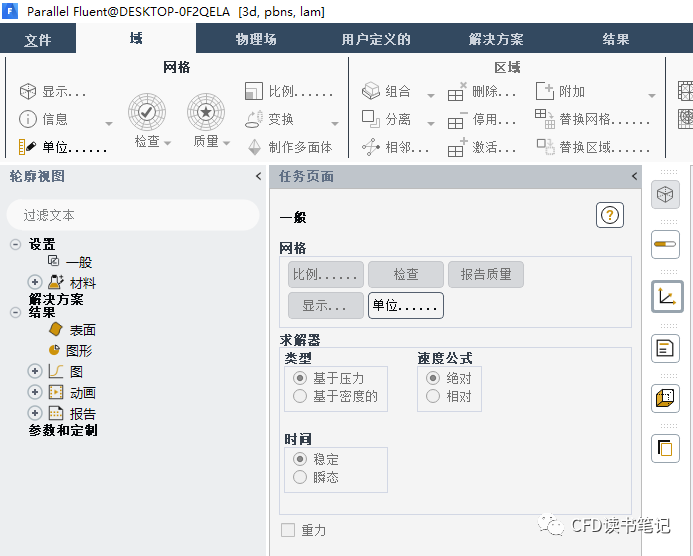Open the Transform (变换) dropdown arrow
This screenshot has height=556, width=693.
click(x=335, y=124)
